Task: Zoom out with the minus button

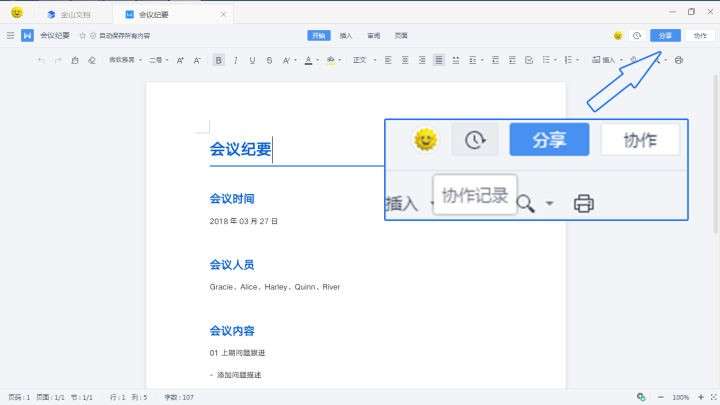Action: tap(661, 397)
